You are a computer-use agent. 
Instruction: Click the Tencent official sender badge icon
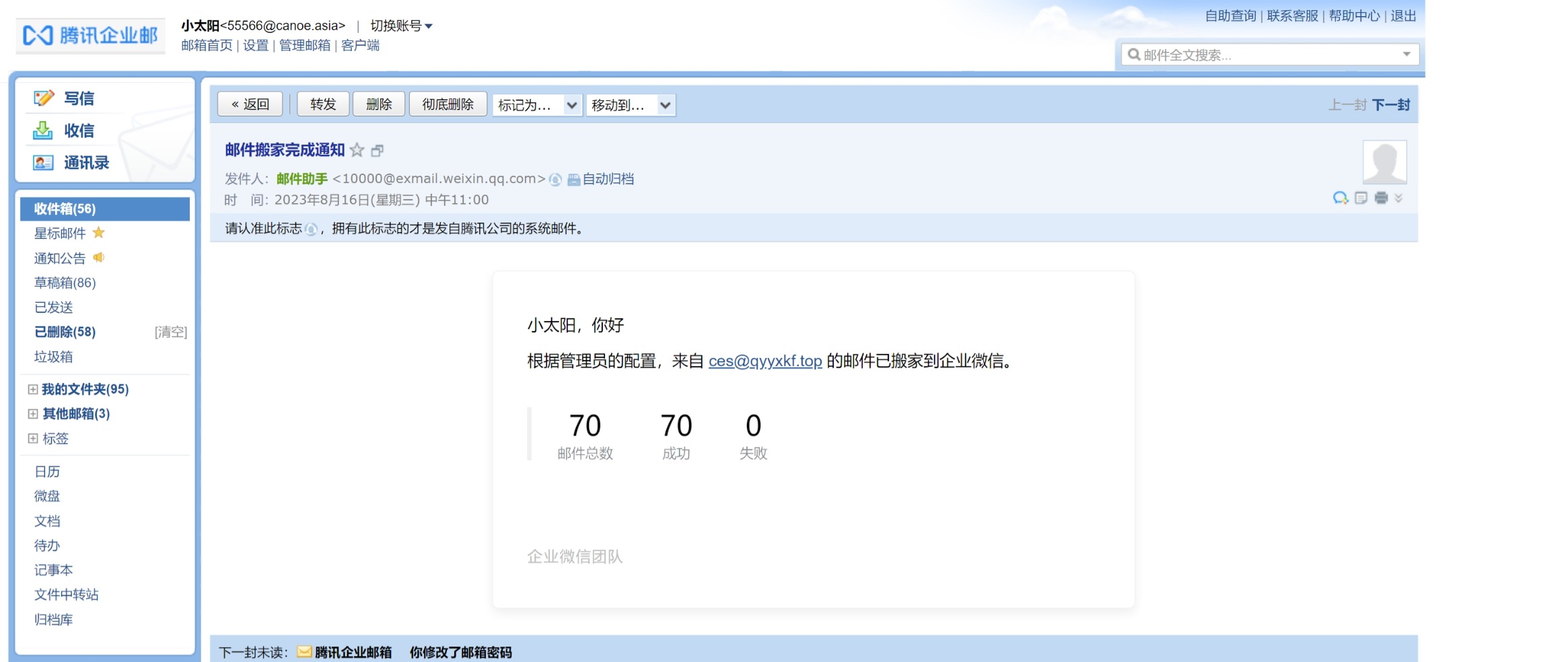pyautogui.click(x=555, y=180)
